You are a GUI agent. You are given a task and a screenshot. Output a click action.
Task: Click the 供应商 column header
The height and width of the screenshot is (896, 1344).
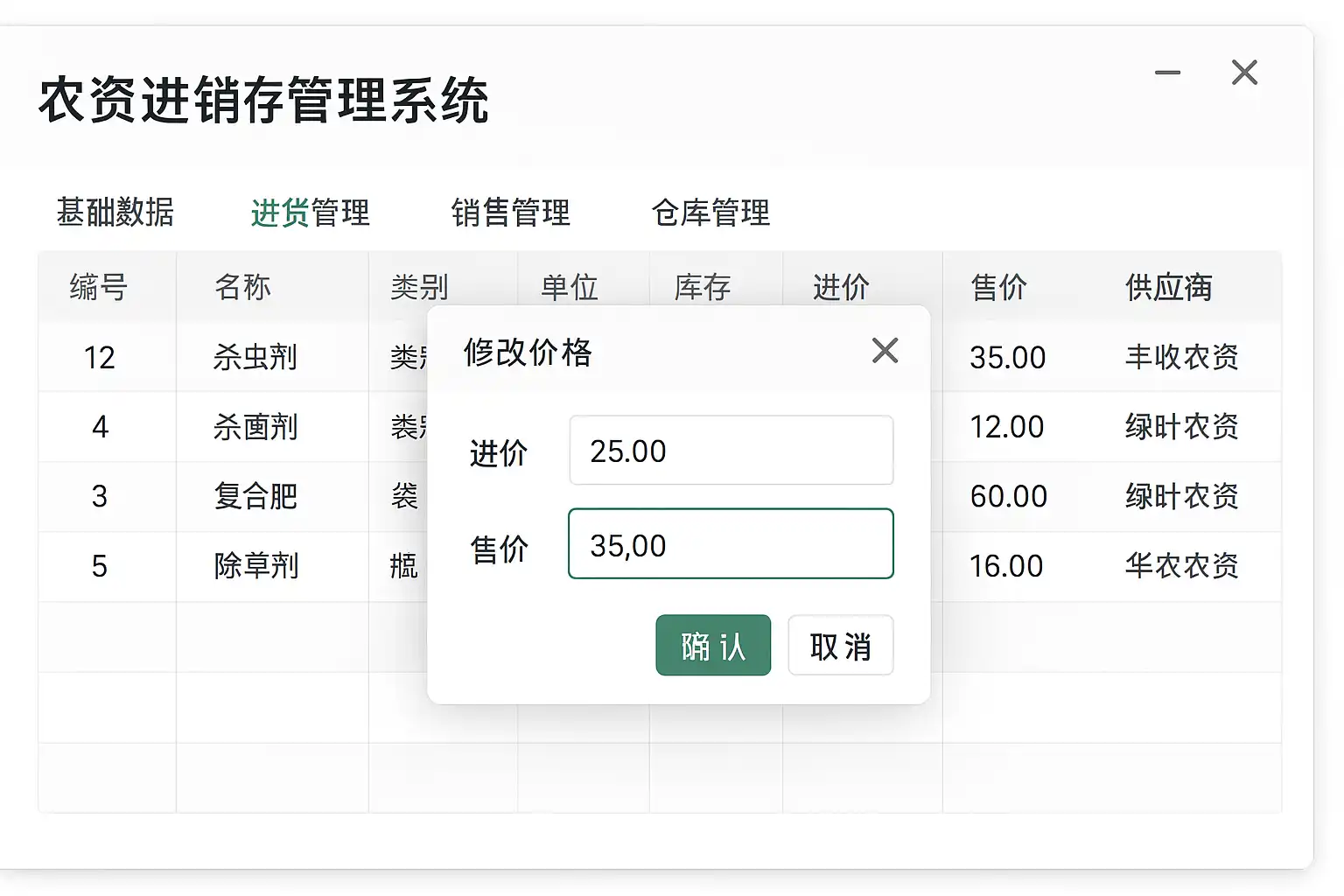(x=1168, y=287)
